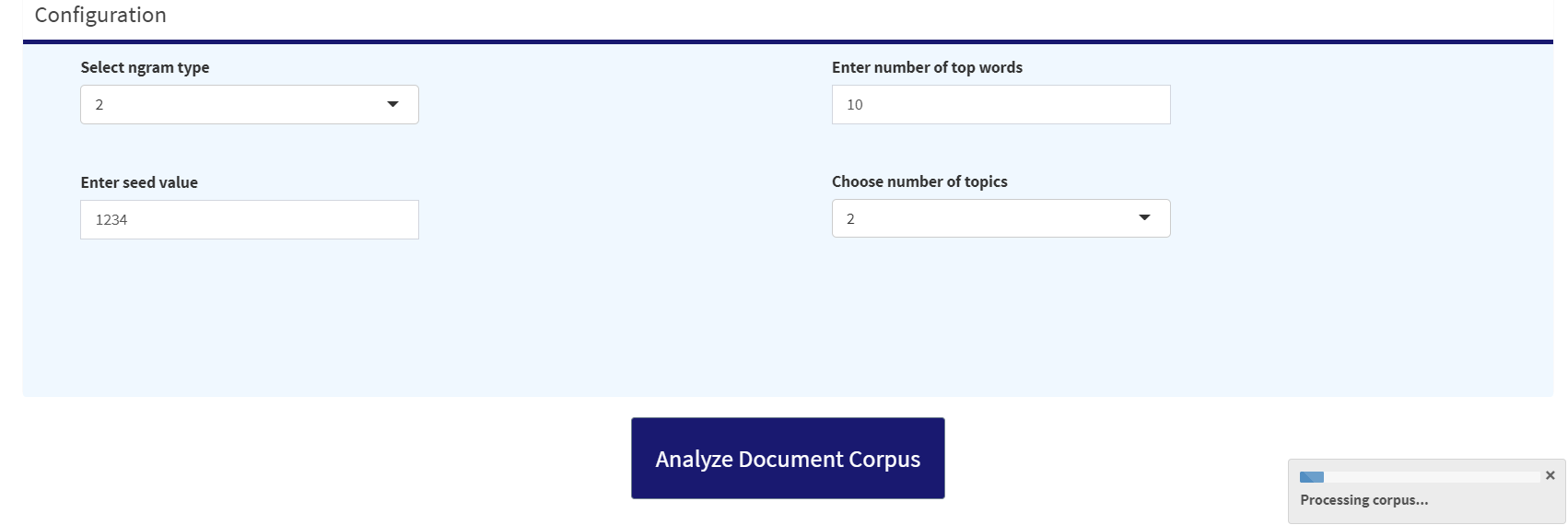Open the Select ngram type dropdown
Viewport: 1568px width, 525px height.
[x=249, y=105]
